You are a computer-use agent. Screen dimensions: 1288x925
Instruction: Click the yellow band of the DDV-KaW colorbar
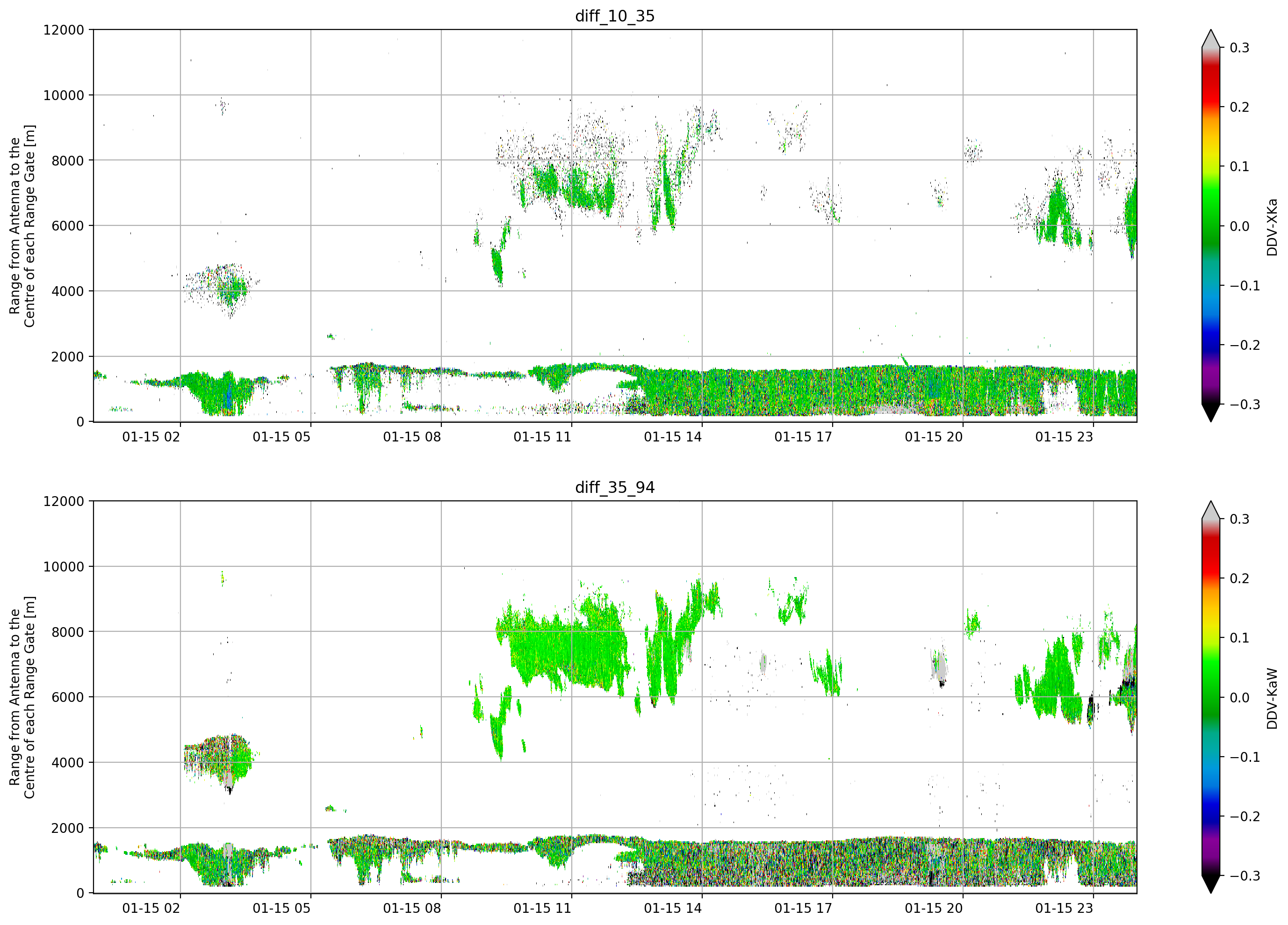pyautogui.click(x=1210, y=624)
